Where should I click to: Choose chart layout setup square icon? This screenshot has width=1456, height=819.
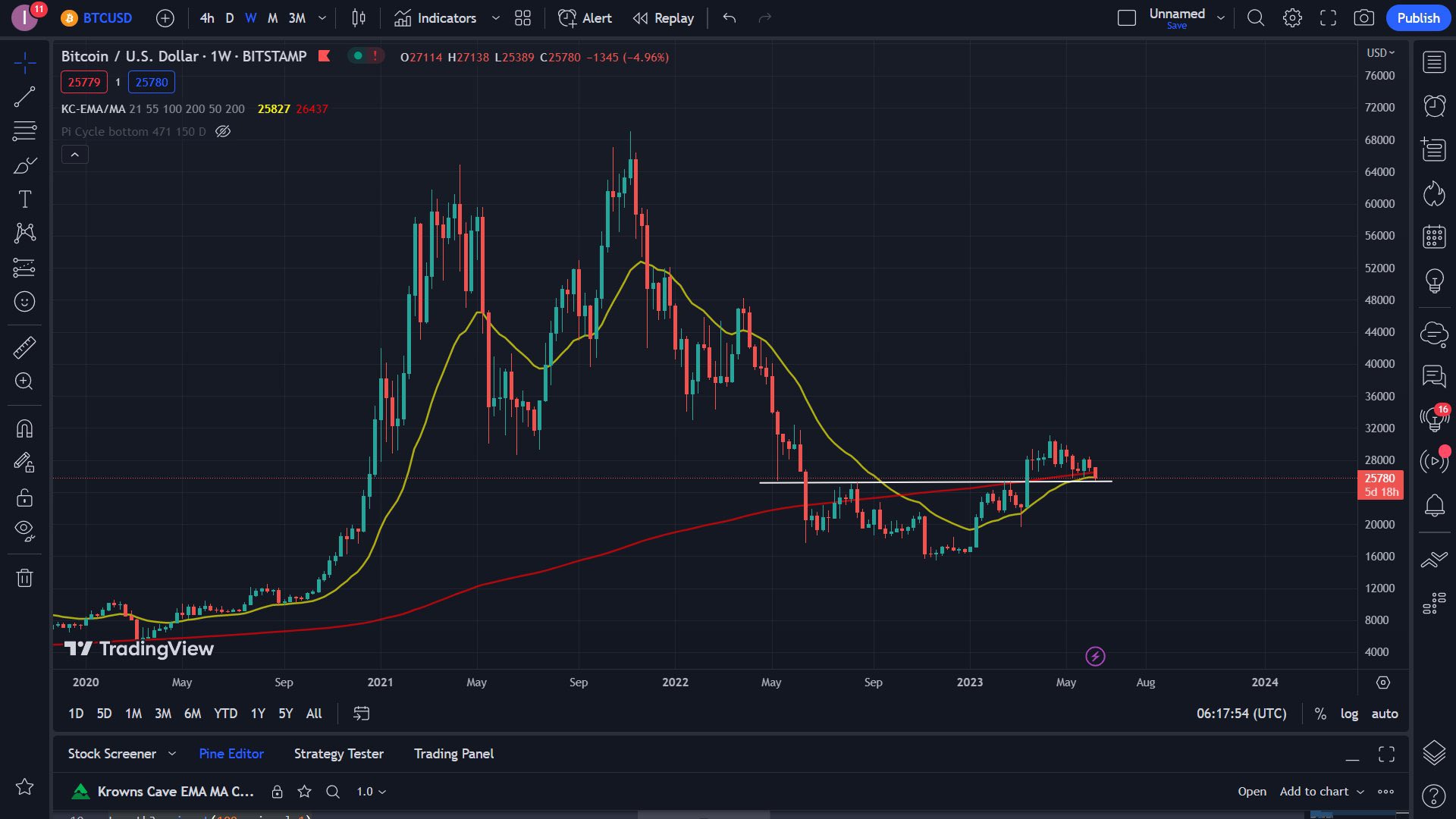point(1127,18)
